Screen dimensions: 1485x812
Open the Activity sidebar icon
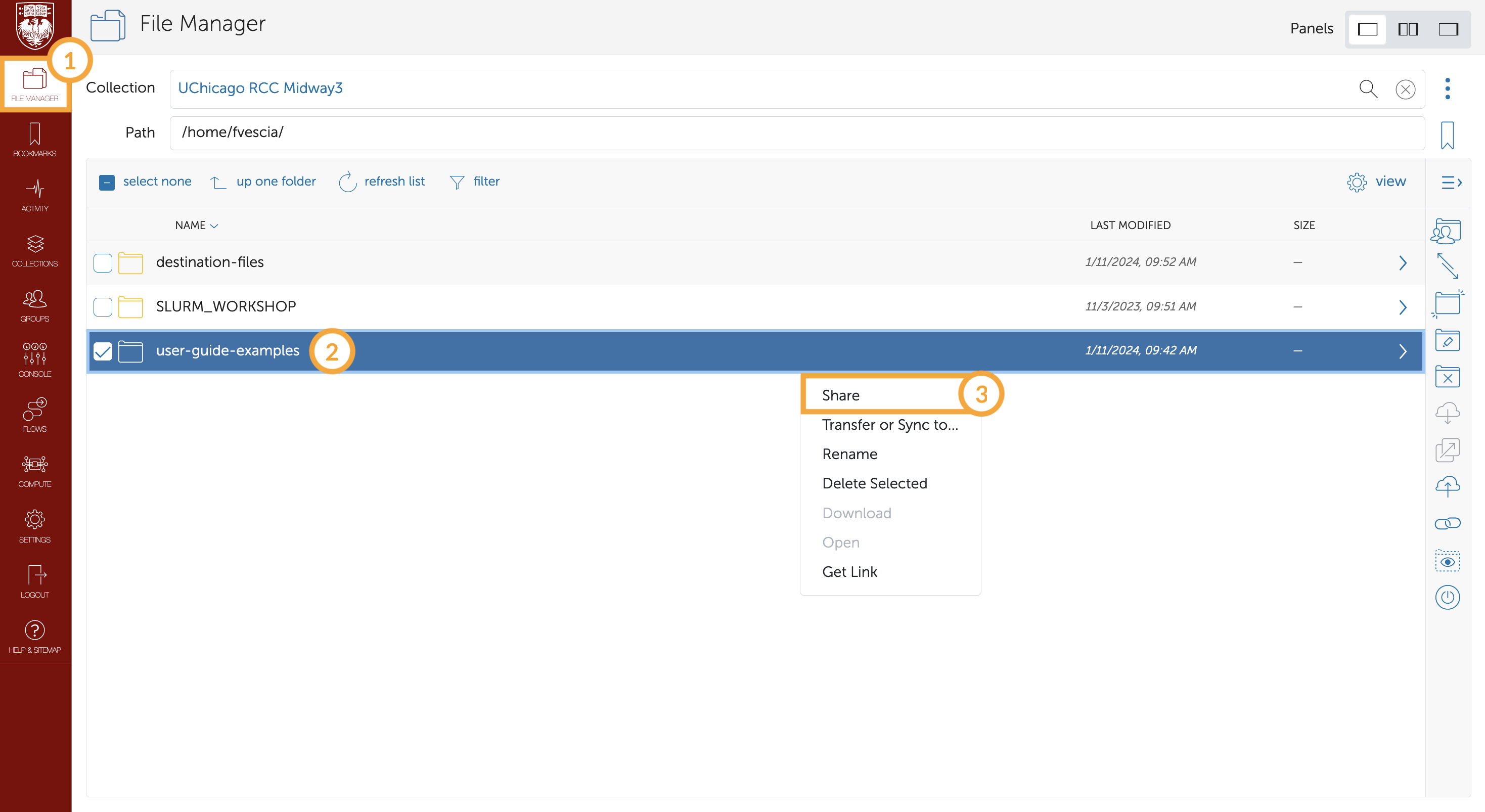click(34, 195)
